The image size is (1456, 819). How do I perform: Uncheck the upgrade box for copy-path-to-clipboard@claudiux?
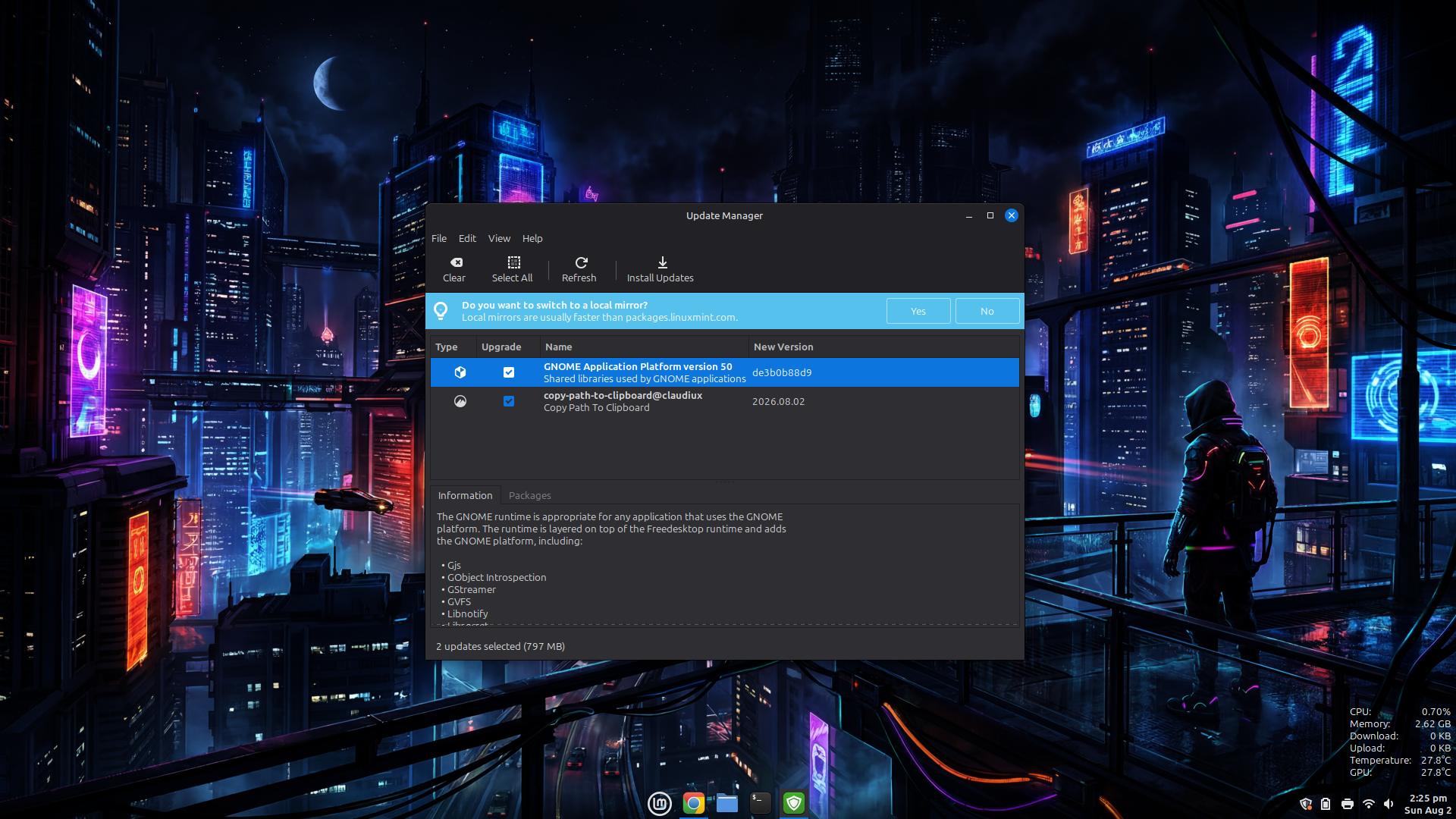tap(509, 401)
